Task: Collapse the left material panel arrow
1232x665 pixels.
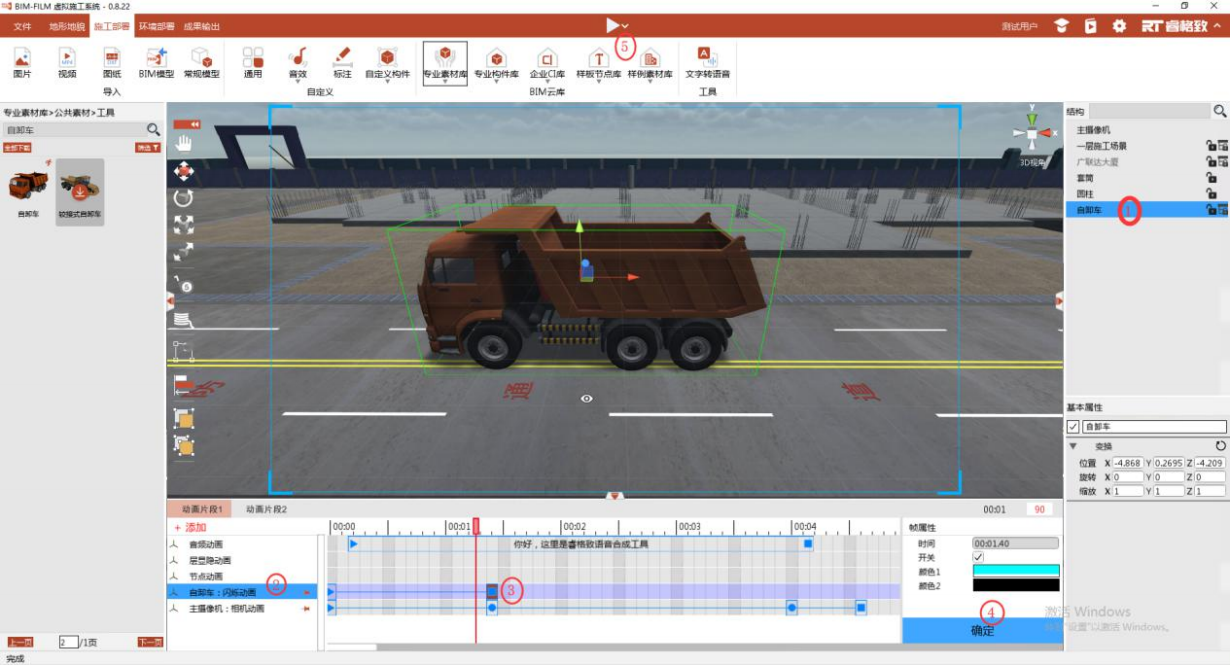Action: pyautogui.click(x=170, y=300)
